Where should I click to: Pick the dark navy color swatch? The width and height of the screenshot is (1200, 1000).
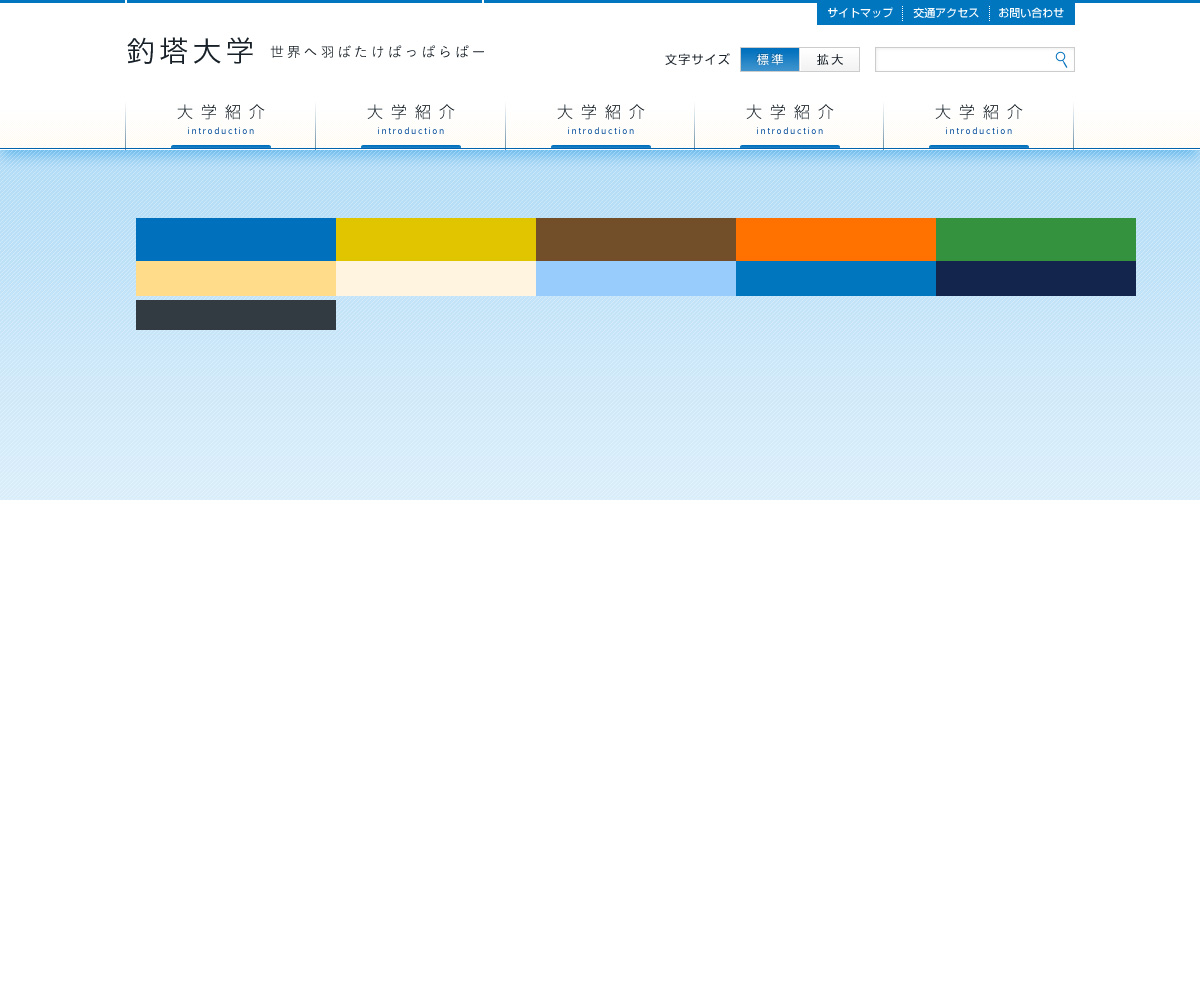tap(1036, 279)
